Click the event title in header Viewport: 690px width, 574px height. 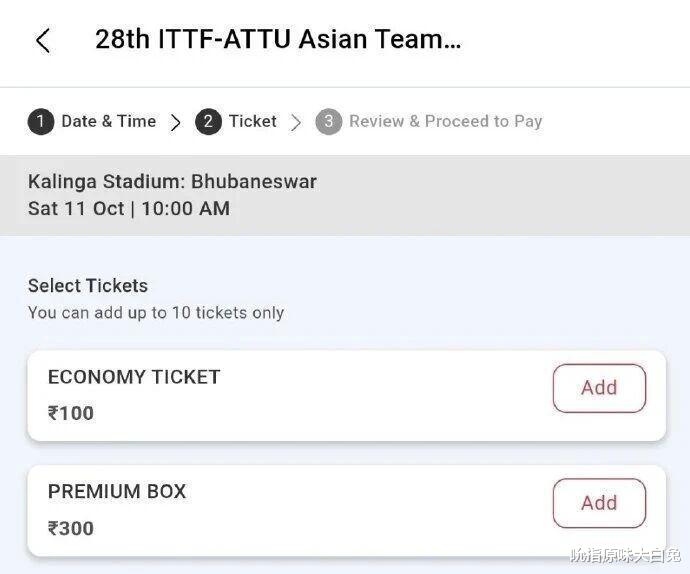(278, 40)
